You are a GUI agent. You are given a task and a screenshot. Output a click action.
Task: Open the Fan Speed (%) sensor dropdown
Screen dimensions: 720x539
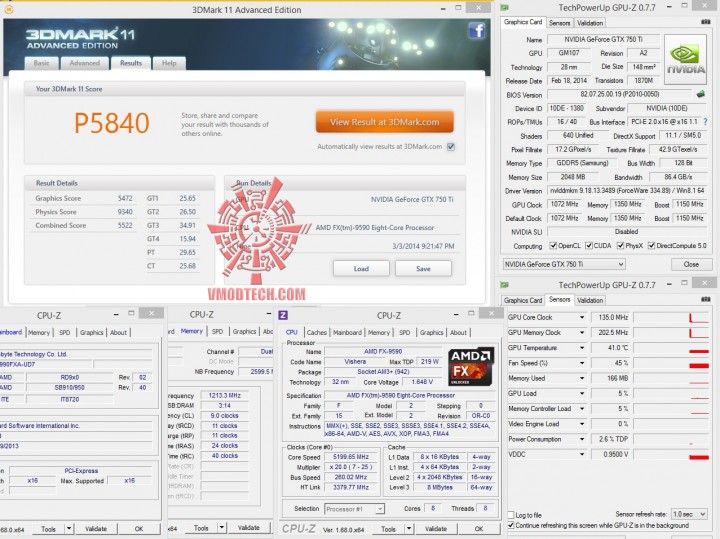click(582, 363)
